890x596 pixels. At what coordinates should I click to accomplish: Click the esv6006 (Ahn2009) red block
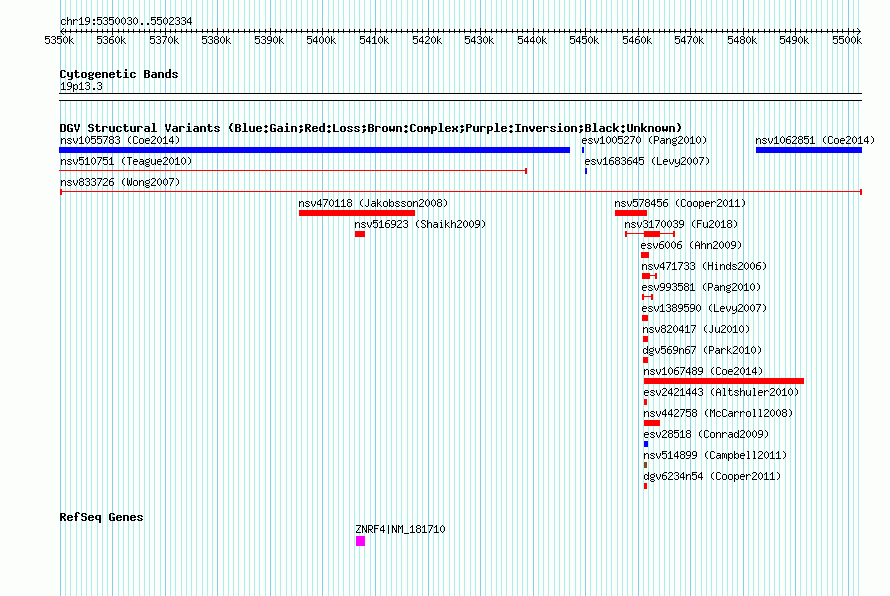tap(645, 255)
